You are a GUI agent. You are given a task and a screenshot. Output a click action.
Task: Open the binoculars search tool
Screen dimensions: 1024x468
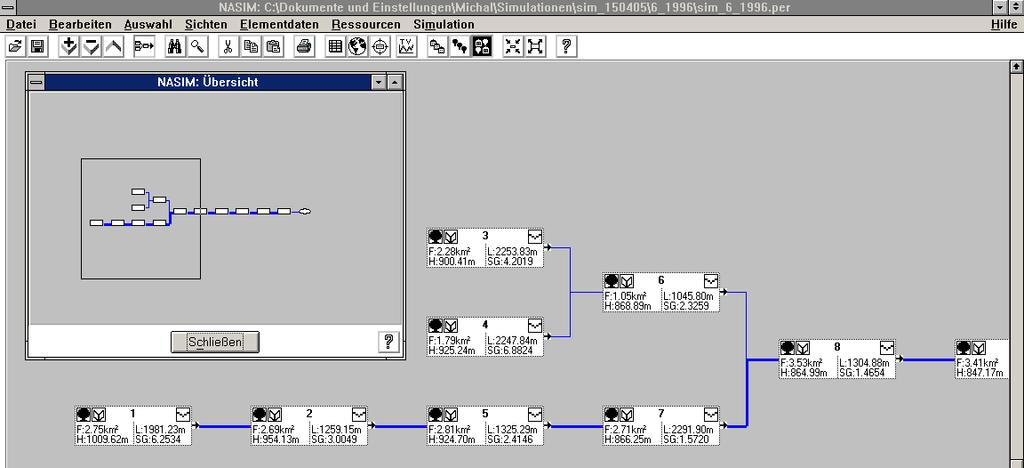pos(176,46)
